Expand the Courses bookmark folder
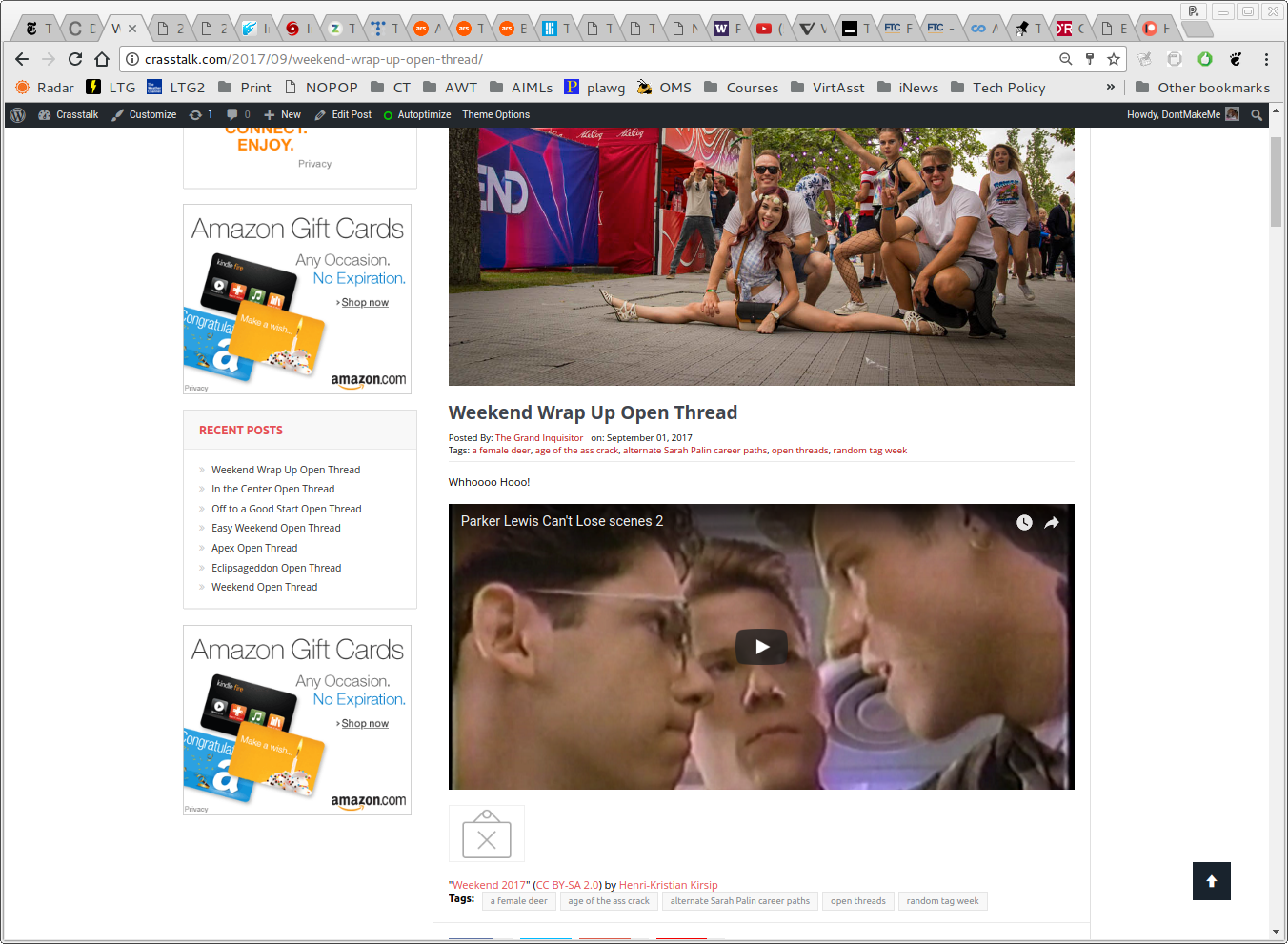1288x944 pixels. [x=741, y=88]
